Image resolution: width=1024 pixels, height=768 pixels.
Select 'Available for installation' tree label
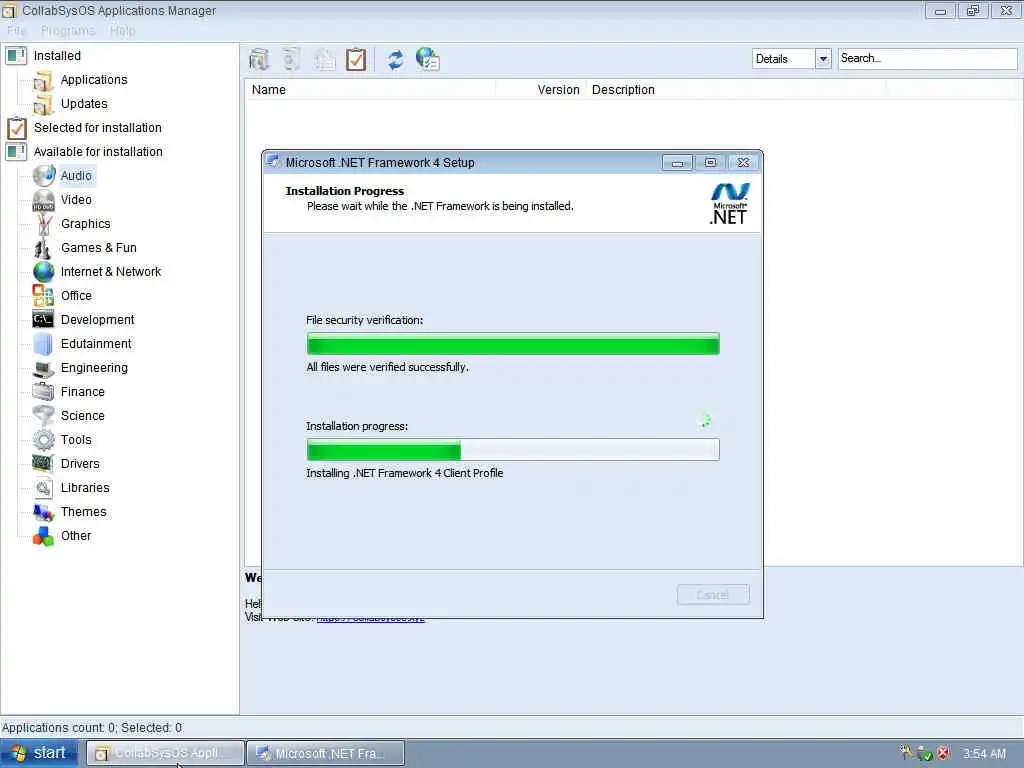[98, 152]
